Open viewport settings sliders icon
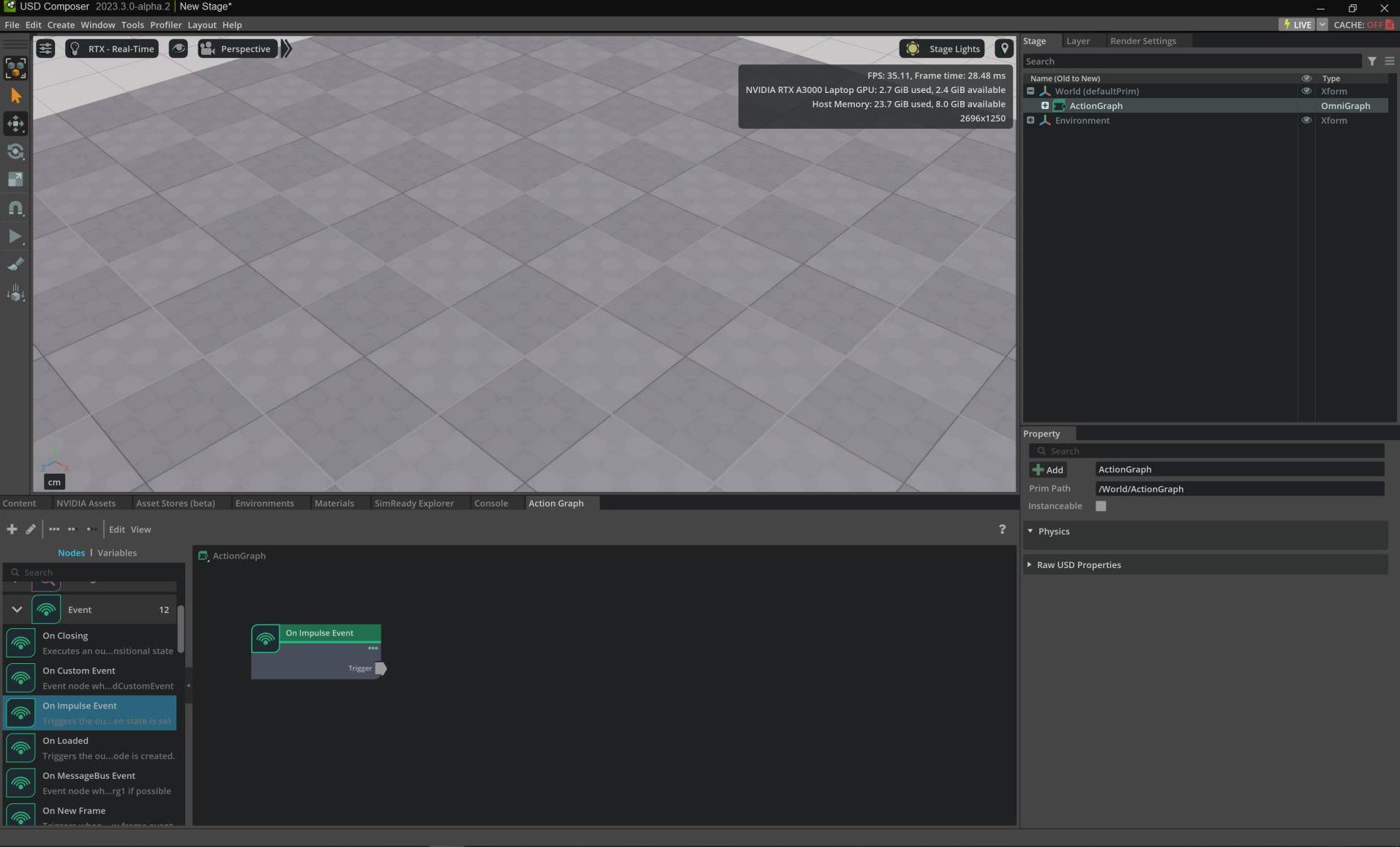The width and height of the screenshot is (1400, 847). (x=45, y=49)
